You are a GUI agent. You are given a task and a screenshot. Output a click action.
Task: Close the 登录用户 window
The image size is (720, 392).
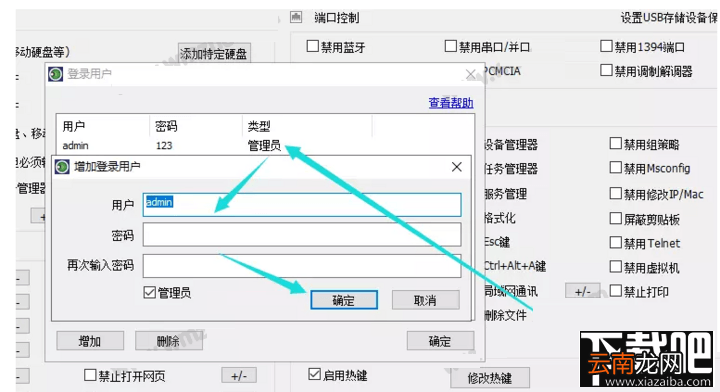[471, 74]
